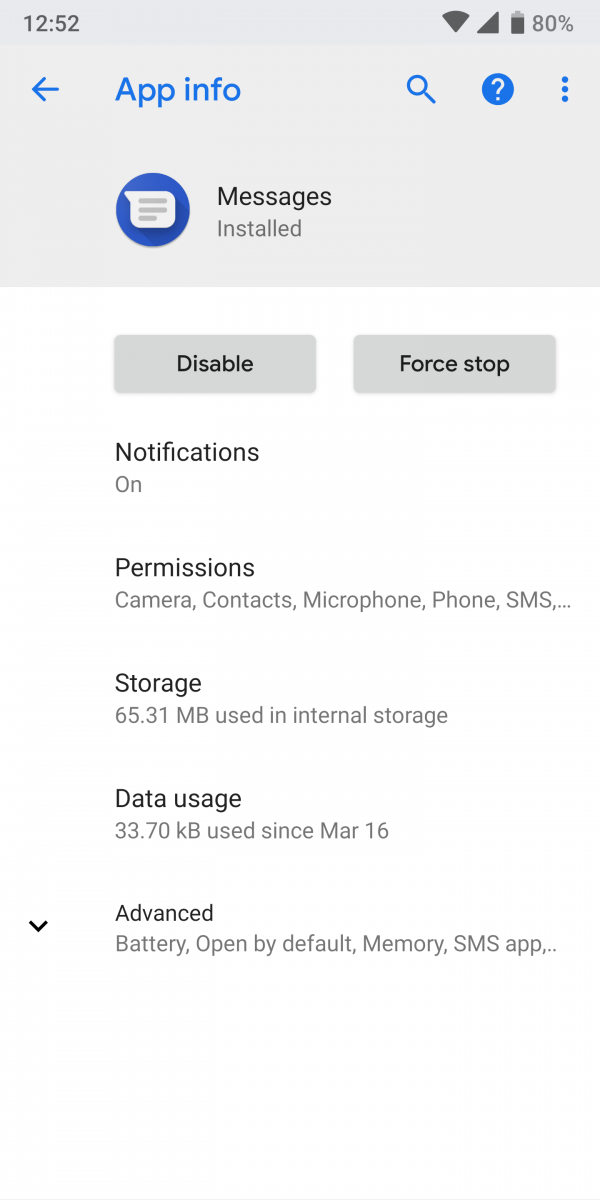Open the three-dot overflow menu

pyautogui.click(x=565, y=89)
